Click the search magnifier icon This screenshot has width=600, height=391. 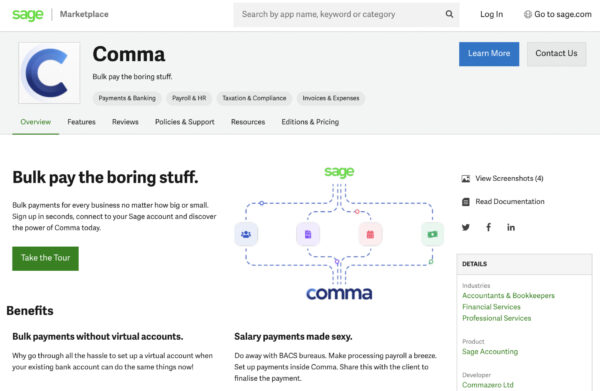coord(449,14)
